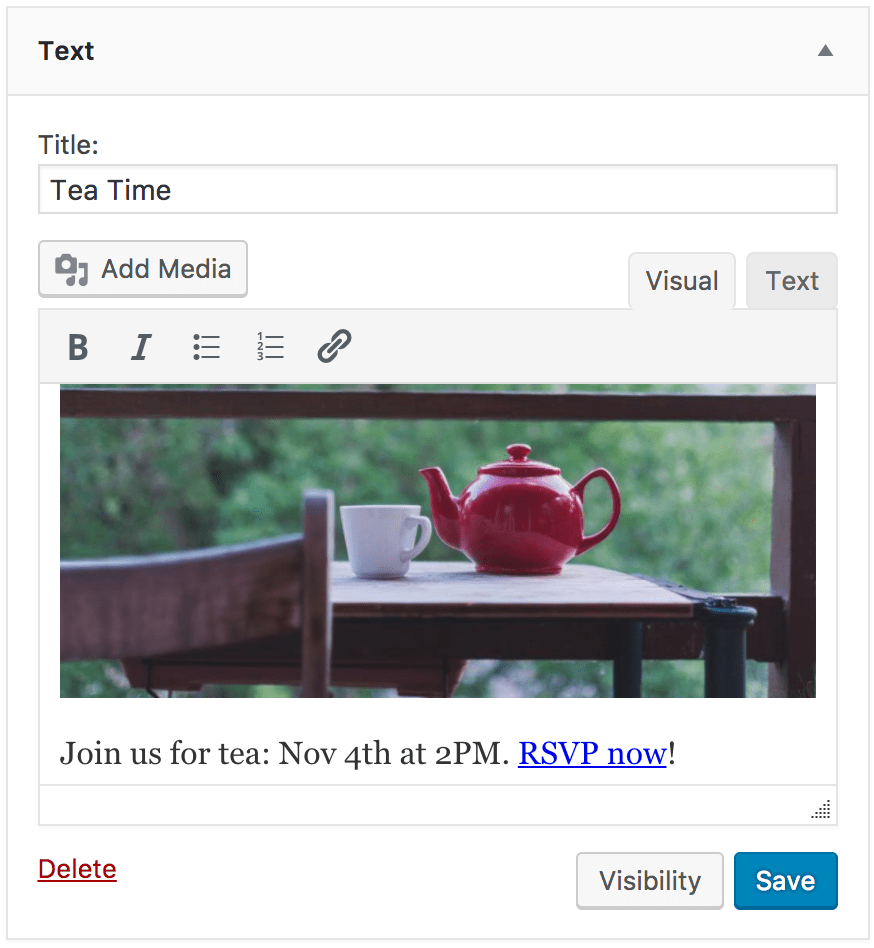
Task: Switch to the Text editor tab
Action: pyautogui.click(x=792, y=281)
